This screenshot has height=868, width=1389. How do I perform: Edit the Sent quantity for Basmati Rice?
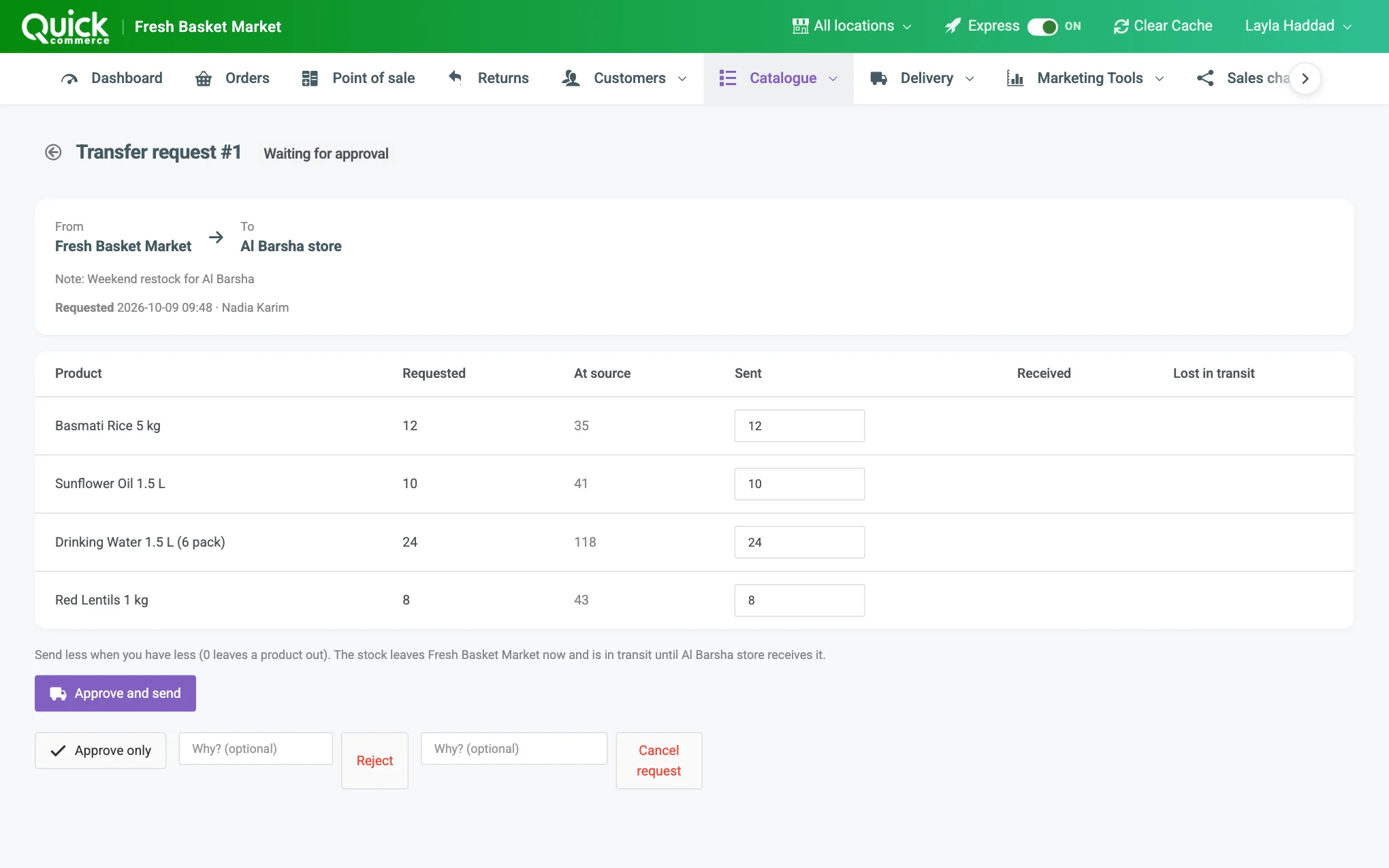[799, 426]
